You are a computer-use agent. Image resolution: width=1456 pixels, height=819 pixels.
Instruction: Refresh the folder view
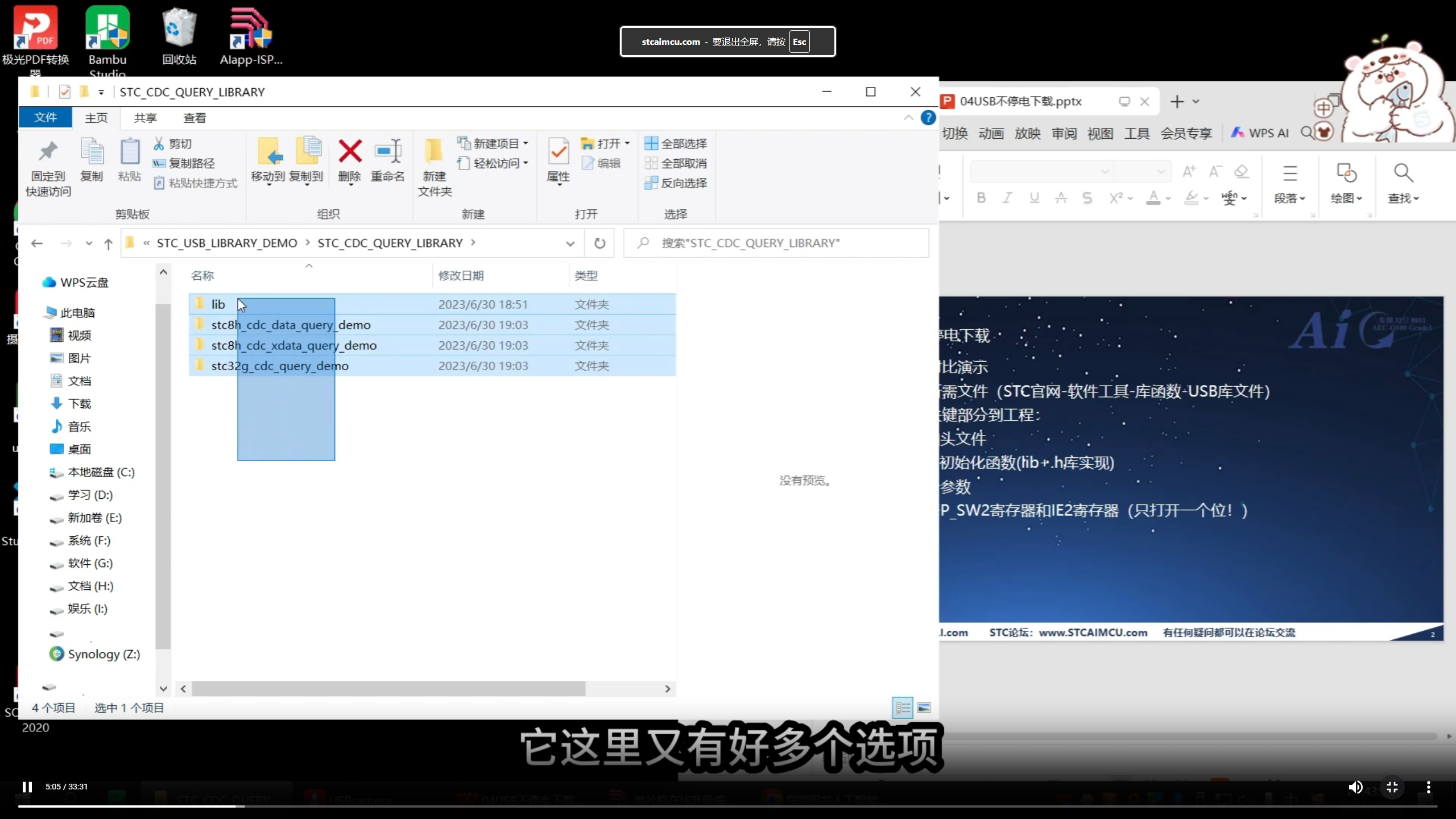click(x=599, y=243)
